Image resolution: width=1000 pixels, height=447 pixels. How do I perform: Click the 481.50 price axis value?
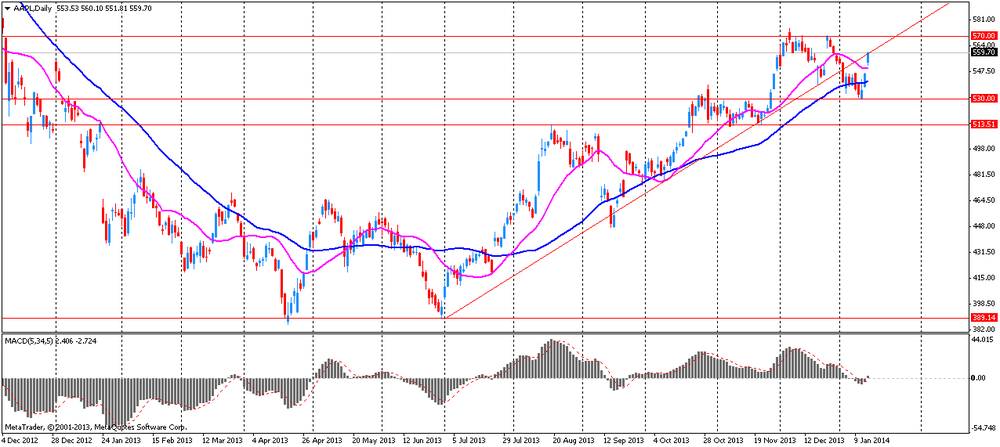point(983,174)
